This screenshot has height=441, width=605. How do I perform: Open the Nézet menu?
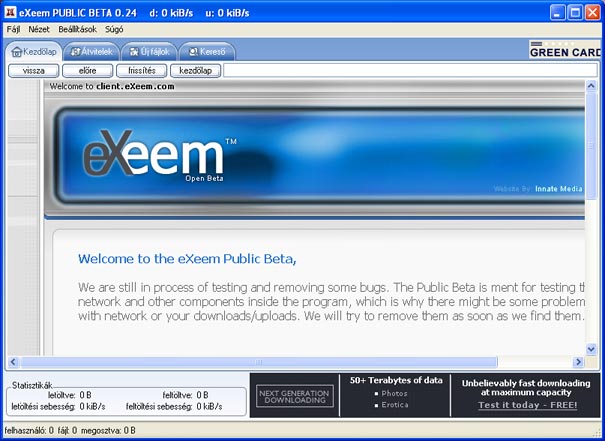point(39,30)
